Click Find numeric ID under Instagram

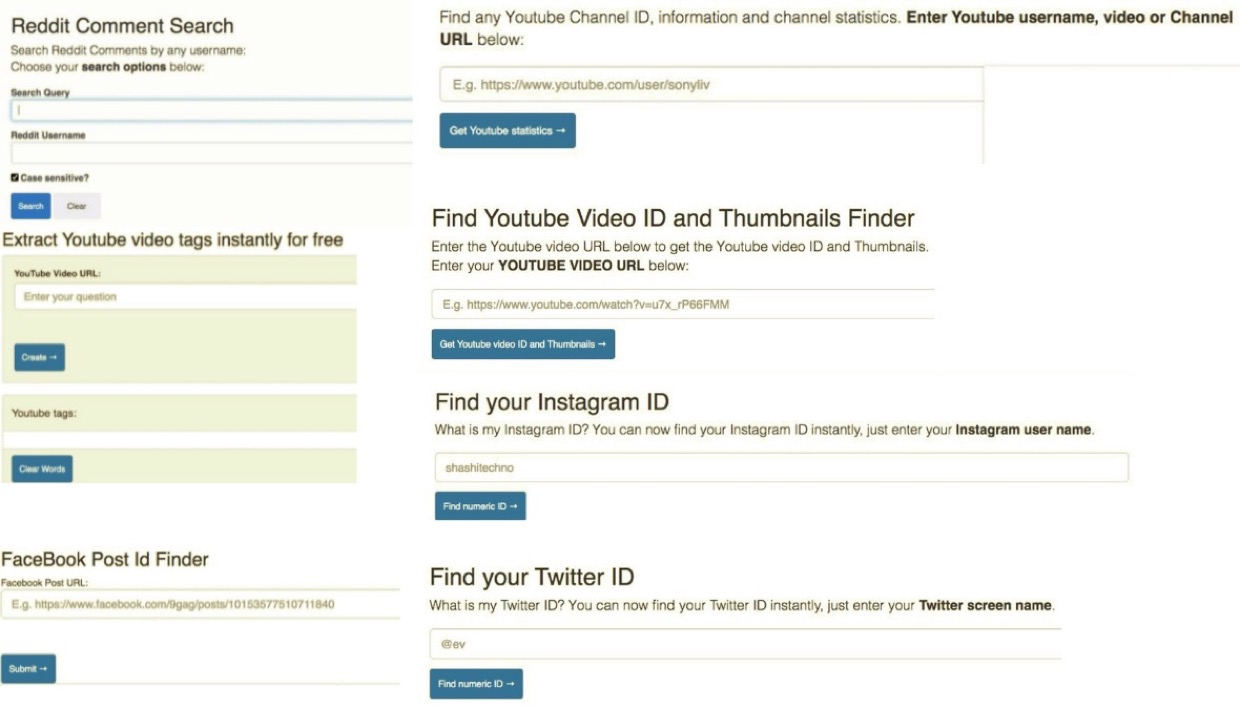click(480, 506)
